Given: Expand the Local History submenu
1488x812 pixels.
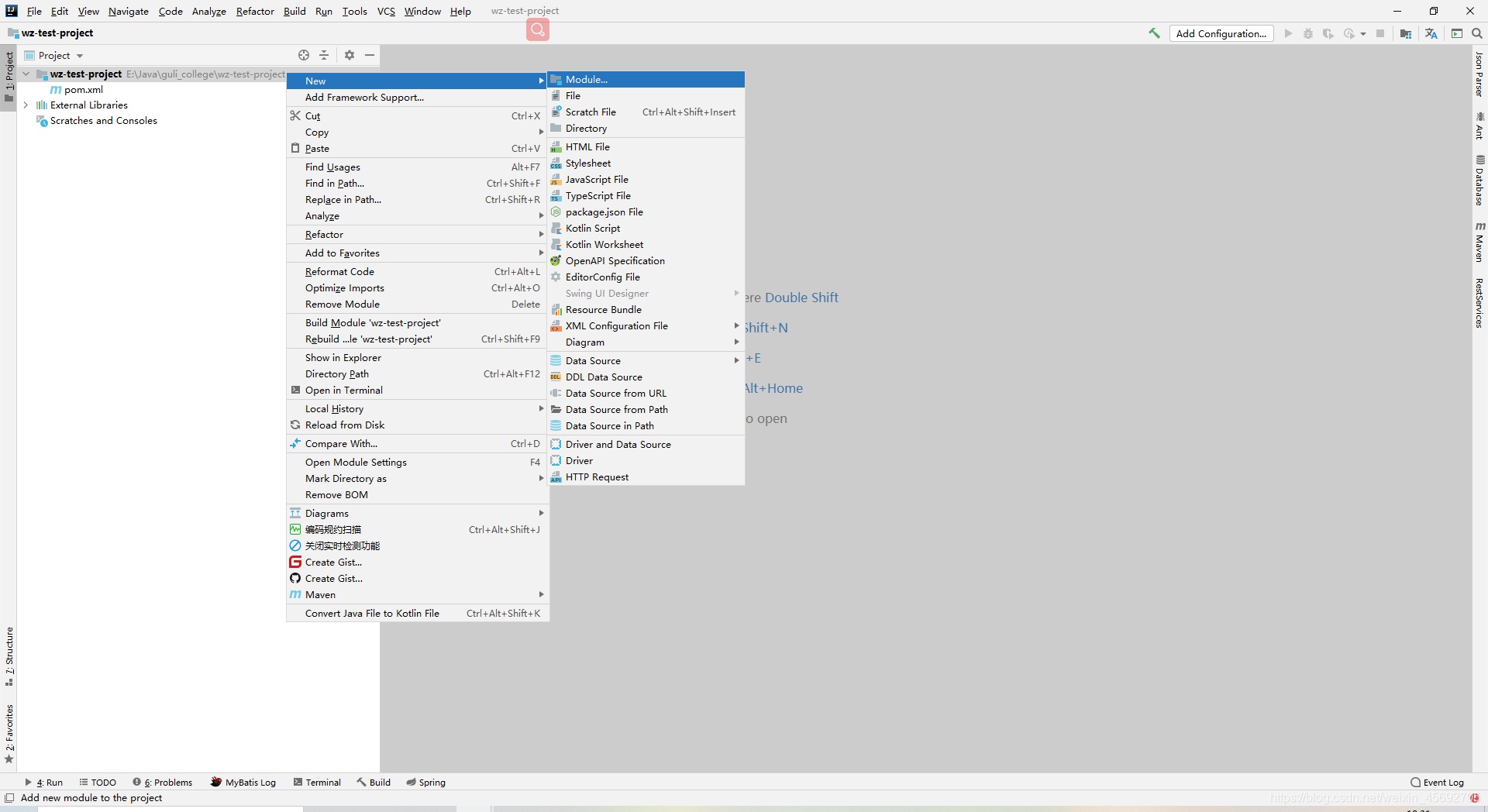Looking at the screenshot, I should click(418, 409).
